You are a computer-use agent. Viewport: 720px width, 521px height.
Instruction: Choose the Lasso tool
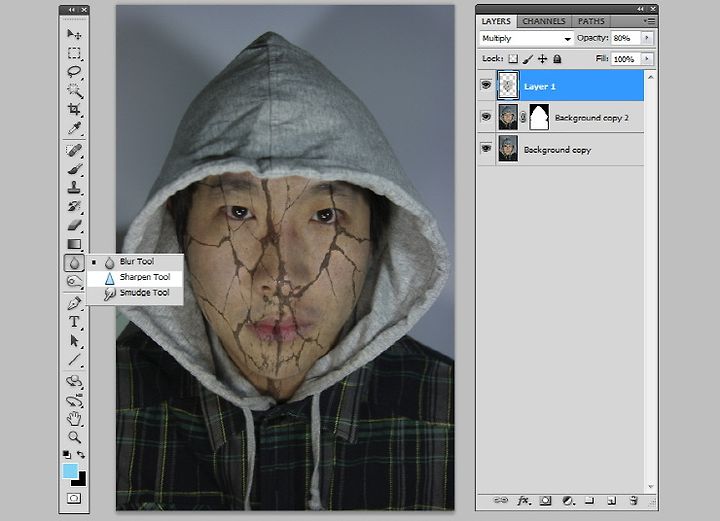[74, 72]
